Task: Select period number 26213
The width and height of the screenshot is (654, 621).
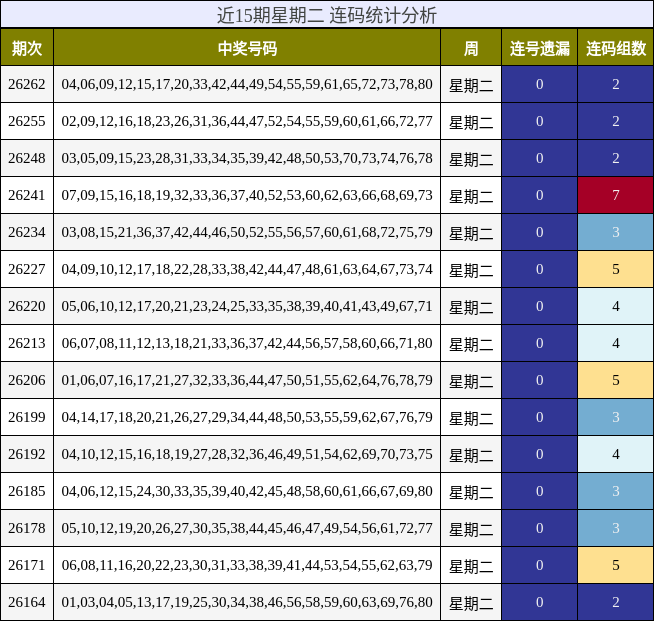Action: (27, 343)
